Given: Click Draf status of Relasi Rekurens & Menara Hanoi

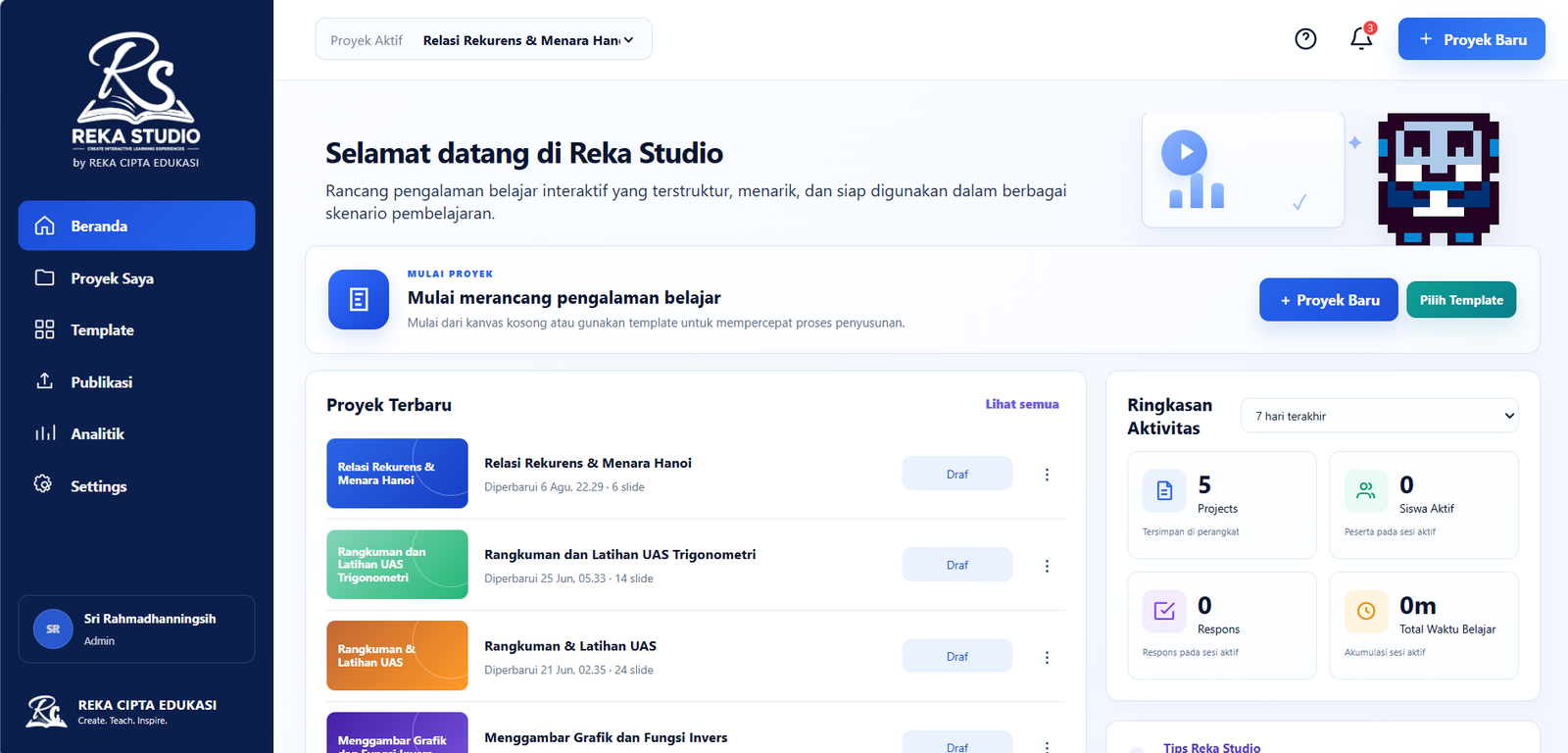Looking at the screenshot, I should (957, 474).
